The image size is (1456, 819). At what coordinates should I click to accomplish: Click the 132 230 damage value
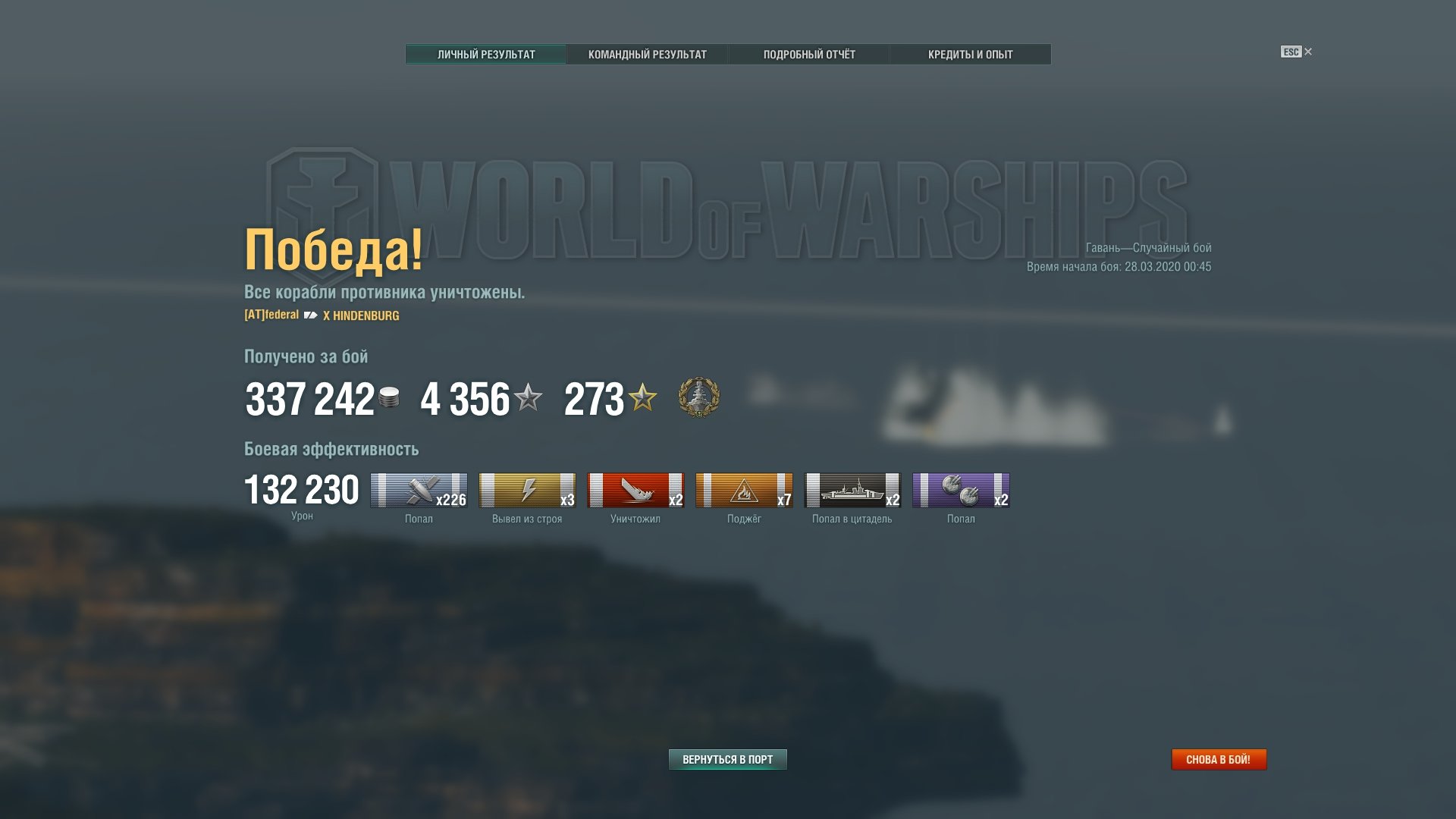[x=302, y=490]
